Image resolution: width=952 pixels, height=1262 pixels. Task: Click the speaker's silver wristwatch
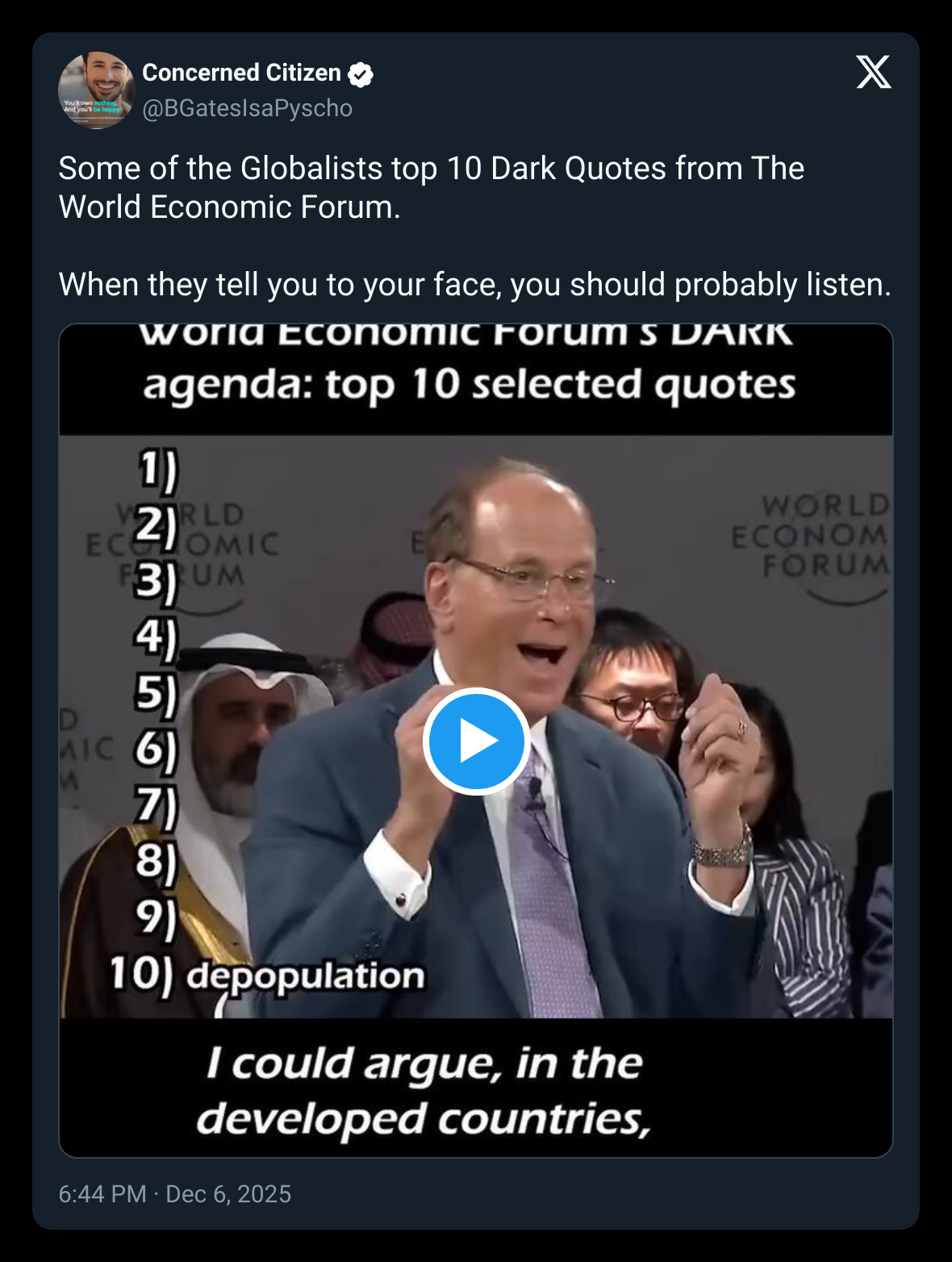[723, 850]
